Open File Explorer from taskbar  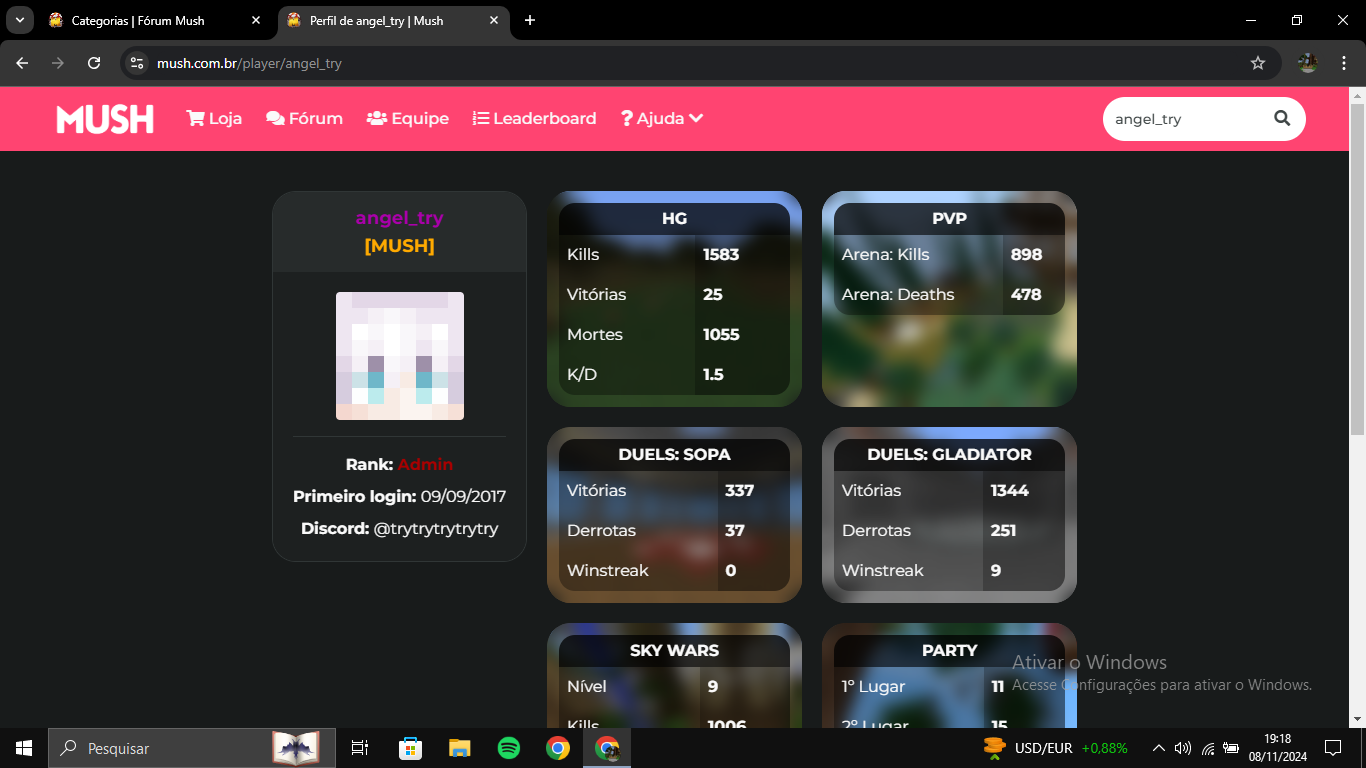point(459,748)
